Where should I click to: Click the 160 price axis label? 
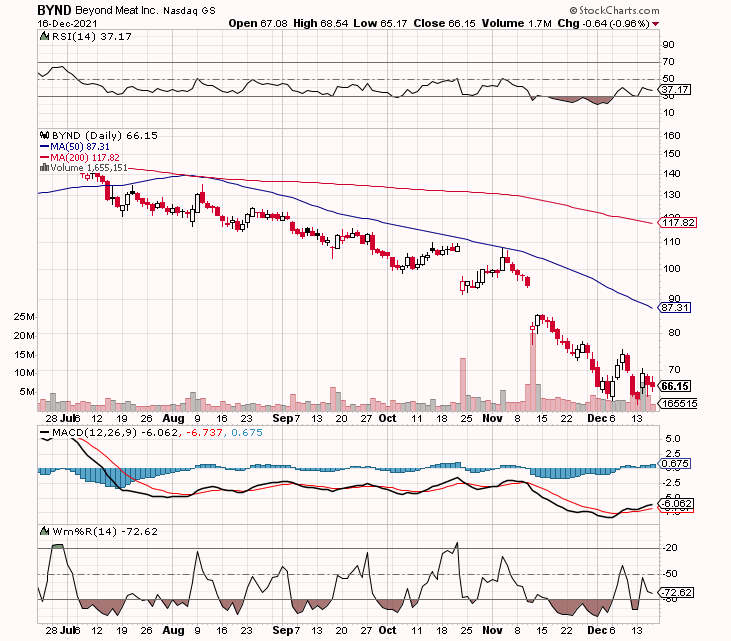(x=672, y=136)
